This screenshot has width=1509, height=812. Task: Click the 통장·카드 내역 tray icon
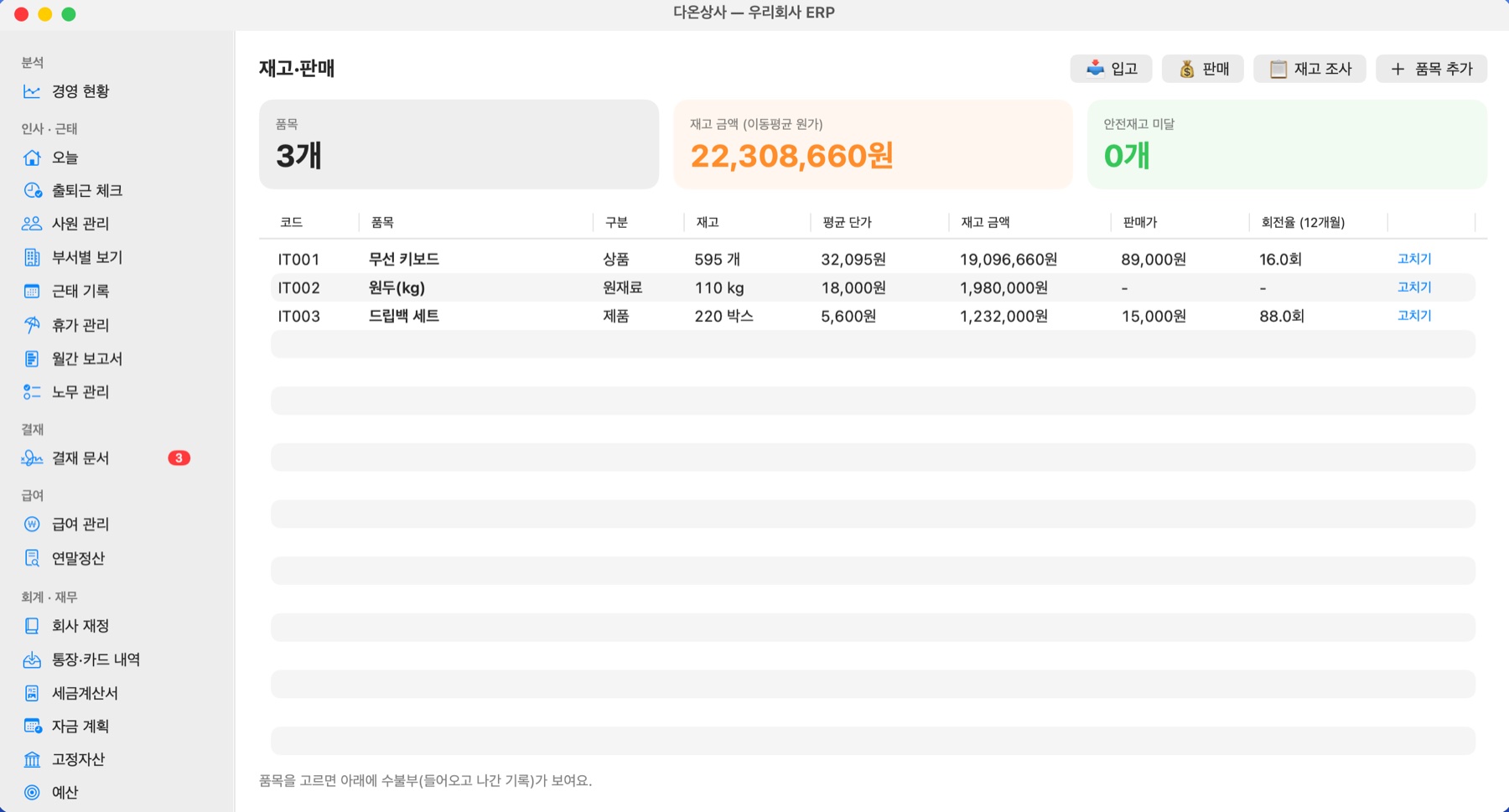pyautogui.click(x=32, y=659)
